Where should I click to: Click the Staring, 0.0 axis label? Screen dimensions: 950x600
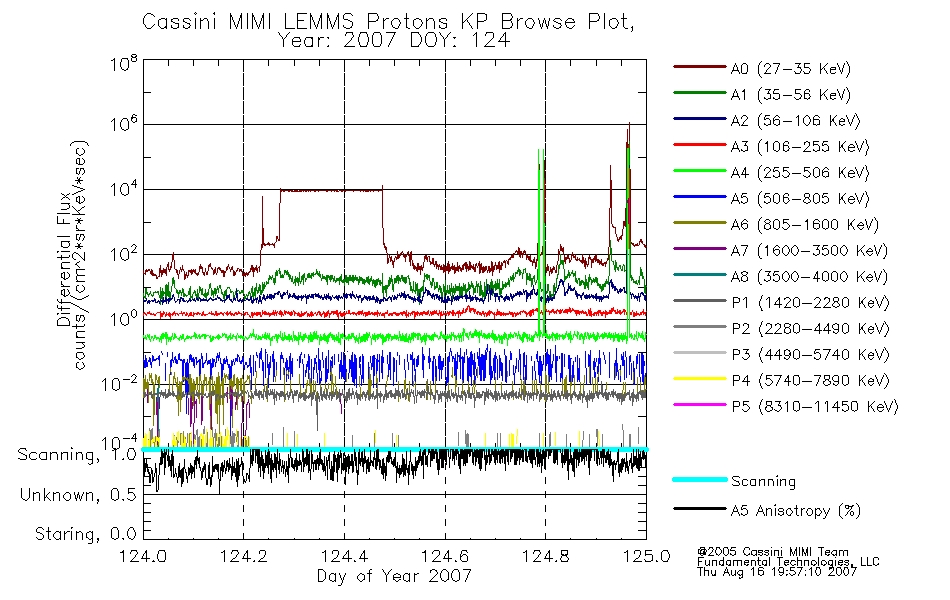(x=85, y=535)
